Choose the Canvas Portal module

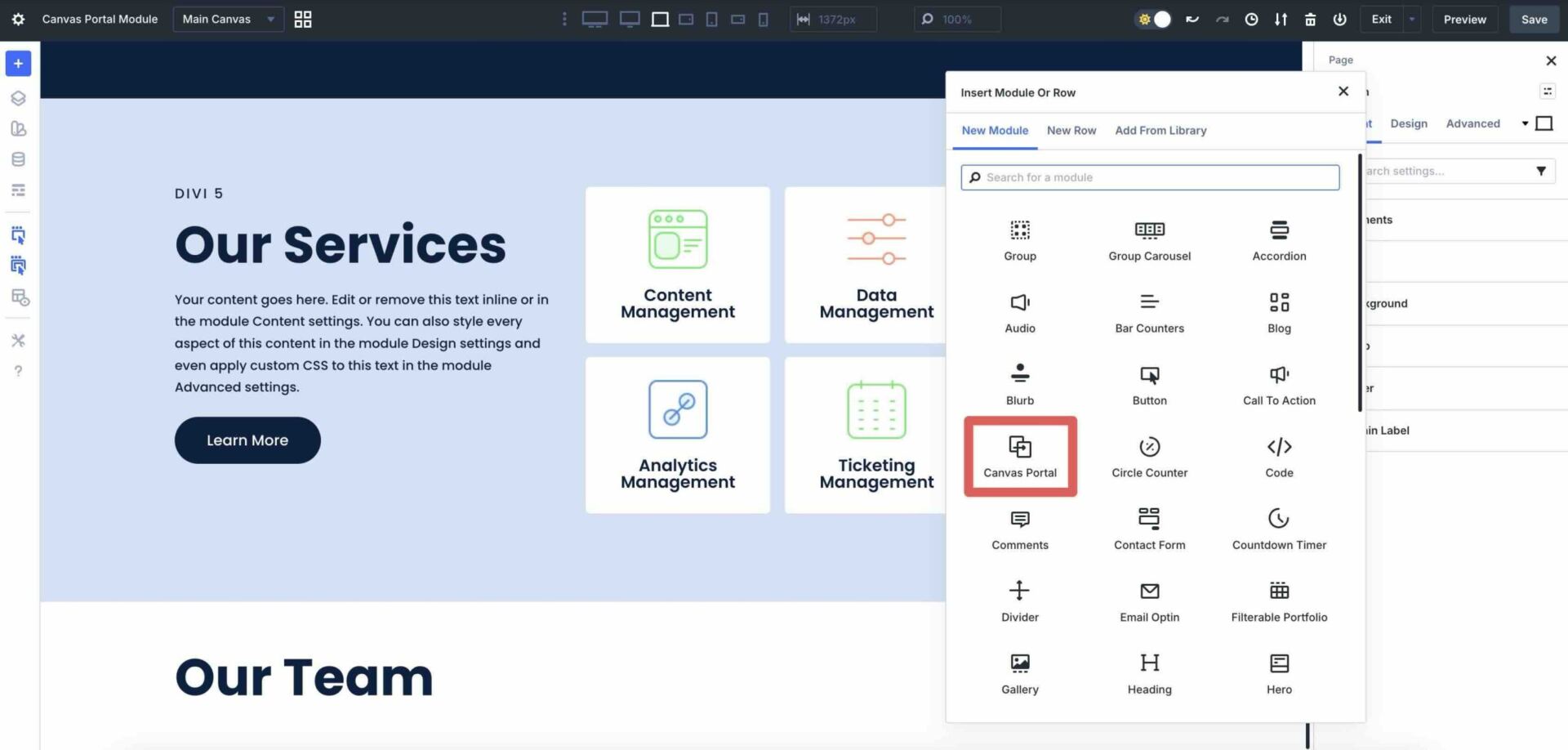pyautogui.click(x=1019, y=456)
